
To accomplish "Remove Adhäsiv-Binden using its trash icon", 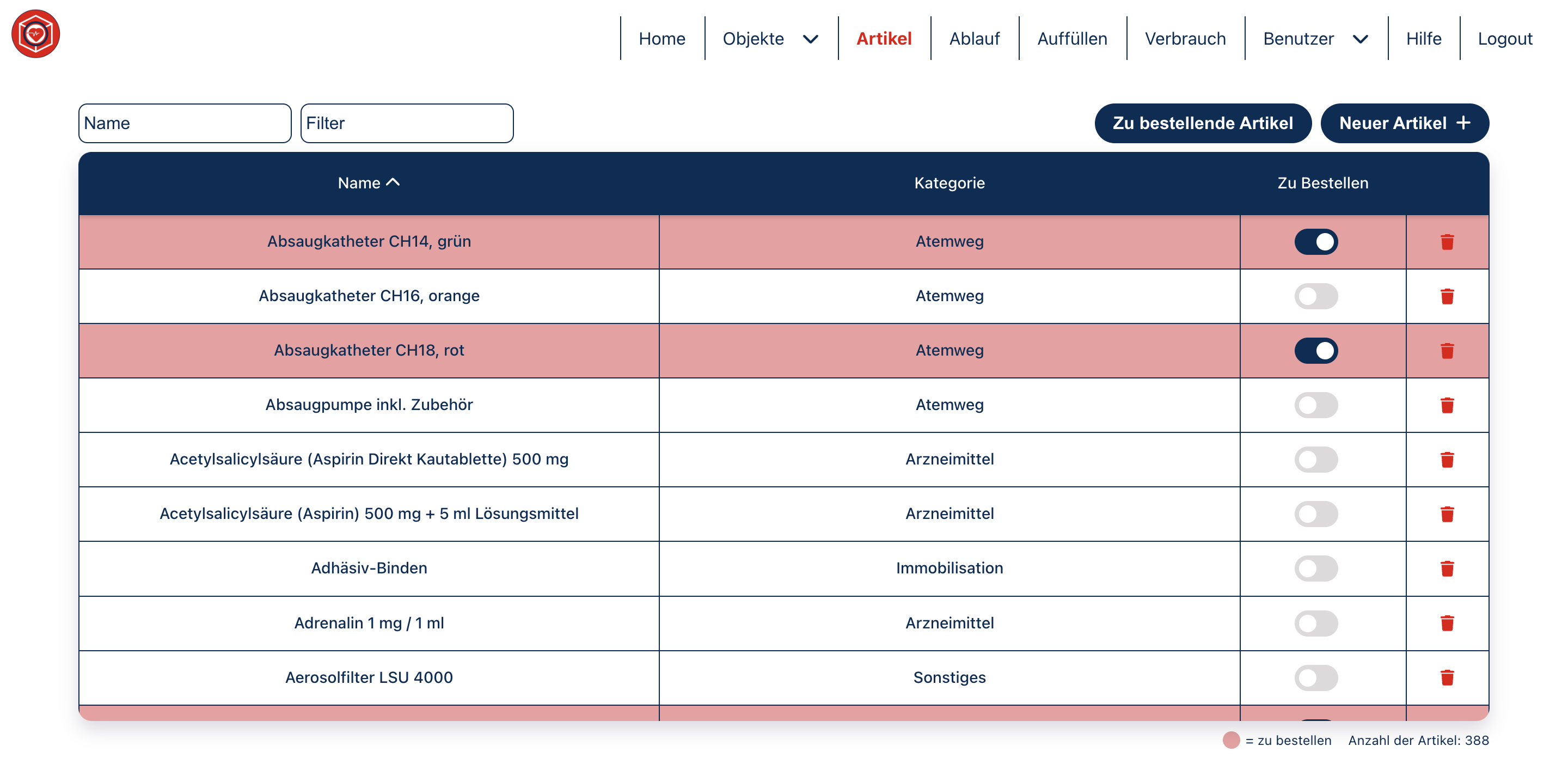I will pyautogui.click(x=1447, y=568).
